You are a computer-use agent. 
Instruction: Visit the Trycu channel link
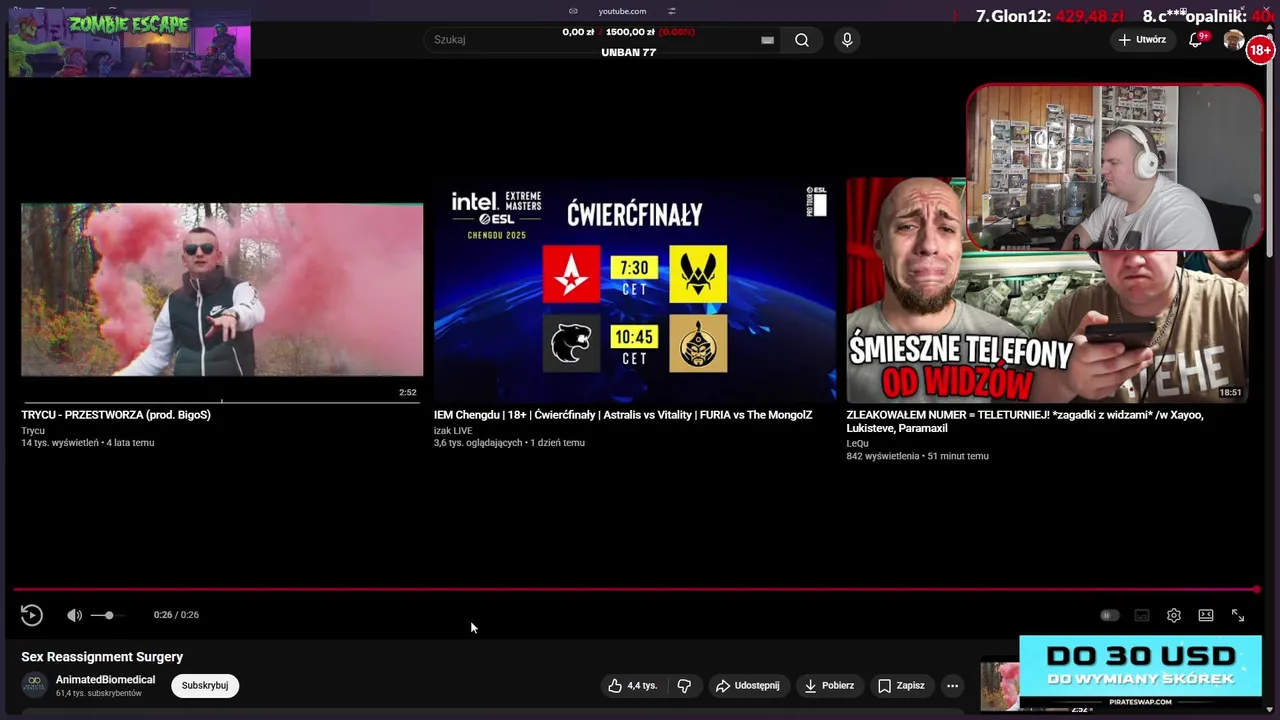tap(33, 431)
